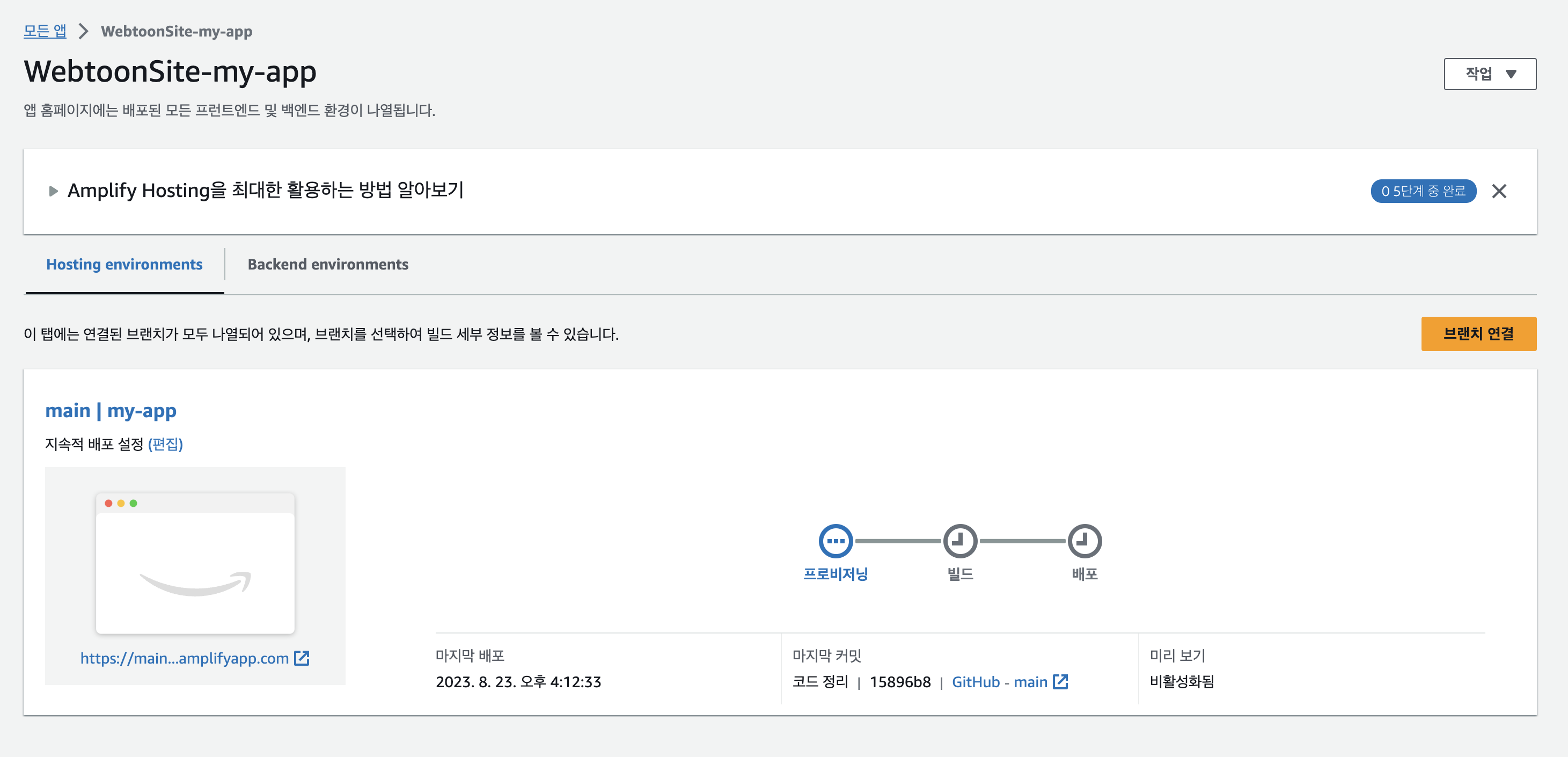This screenshot has height=757, width=1568.
Task: Open the GitHub - main commit link
Action: tap(1000, 682)
